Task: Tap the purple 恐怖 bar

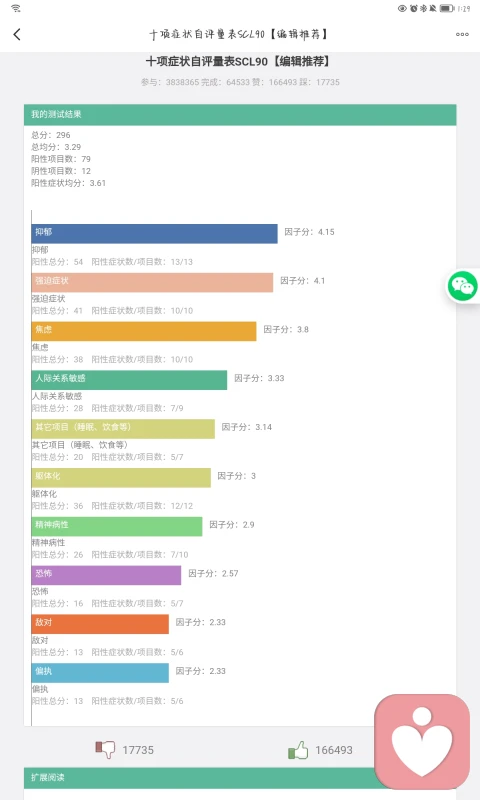Action: (x=106, y=575)
